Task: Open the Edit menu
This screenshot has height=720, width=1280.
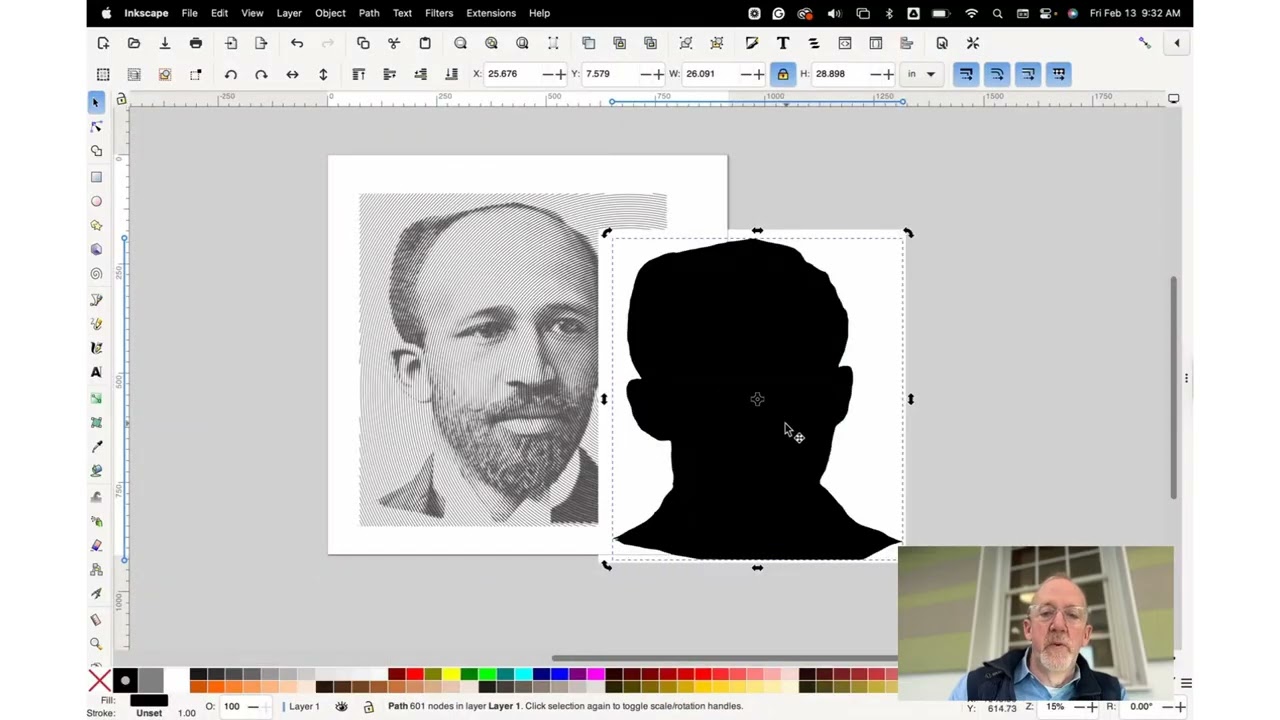Action: 219,13
